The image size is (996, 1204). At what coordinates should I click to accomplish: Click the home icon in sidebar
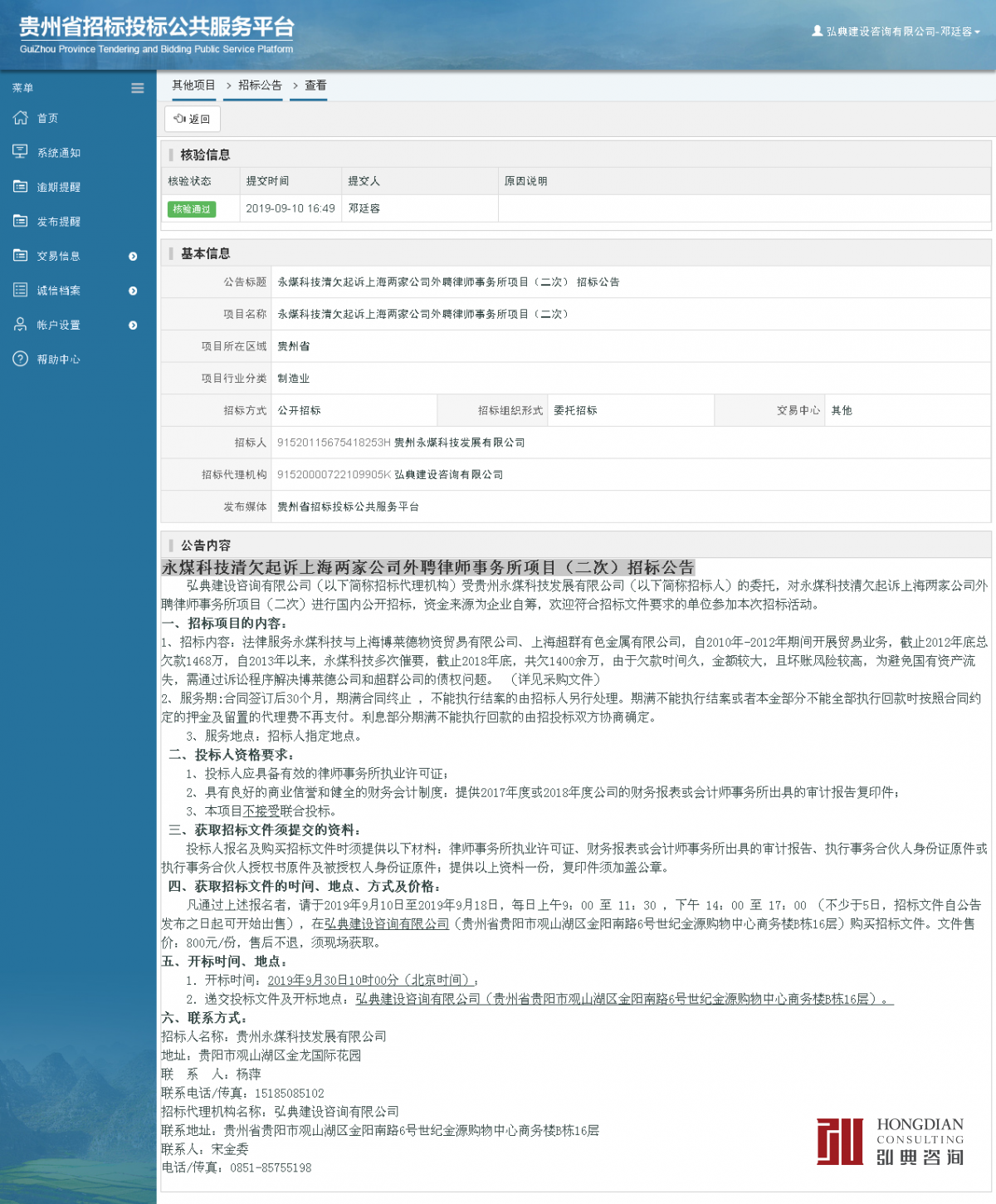[x=21, y=118]
